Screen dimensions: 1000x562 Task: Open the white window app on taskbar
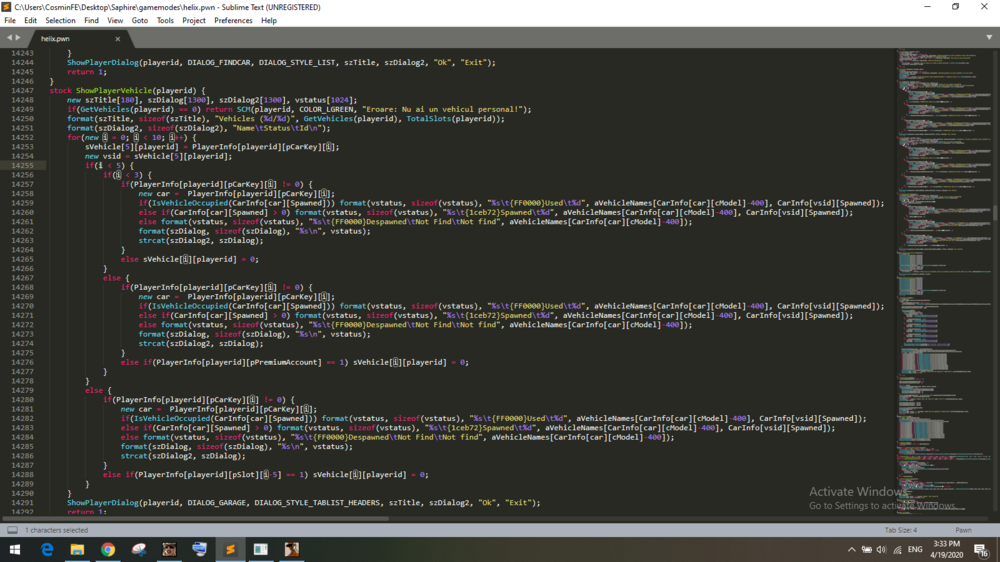(x=261, y=549)
